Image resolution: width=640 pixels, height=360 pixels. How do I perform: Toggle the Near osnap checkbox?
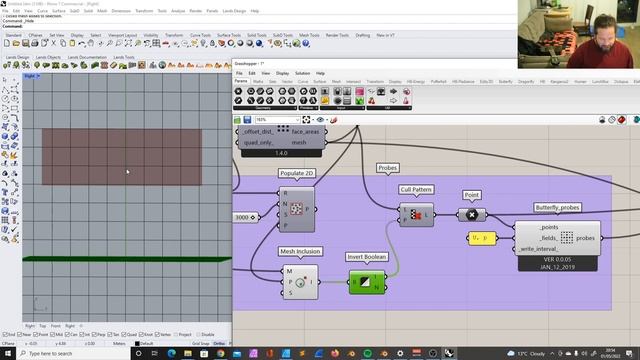20,335
